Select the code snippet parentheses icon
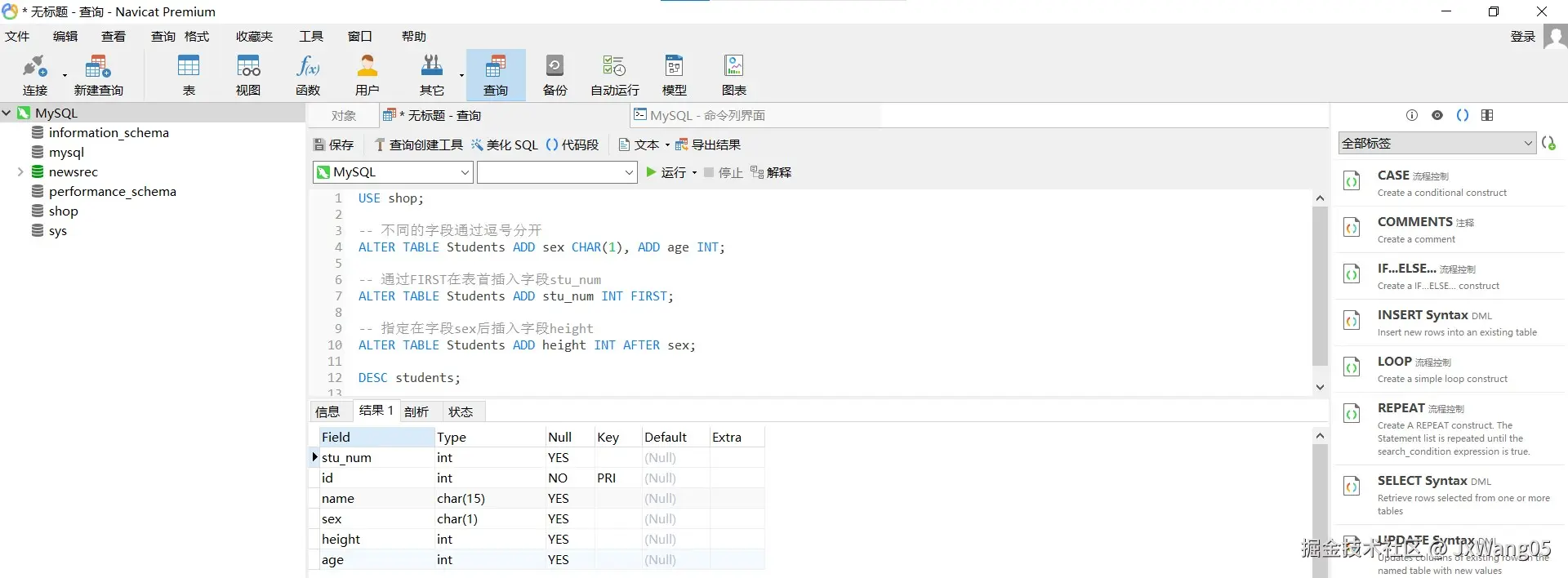This screenshot has width=1568, height=578. (1463, 115)
